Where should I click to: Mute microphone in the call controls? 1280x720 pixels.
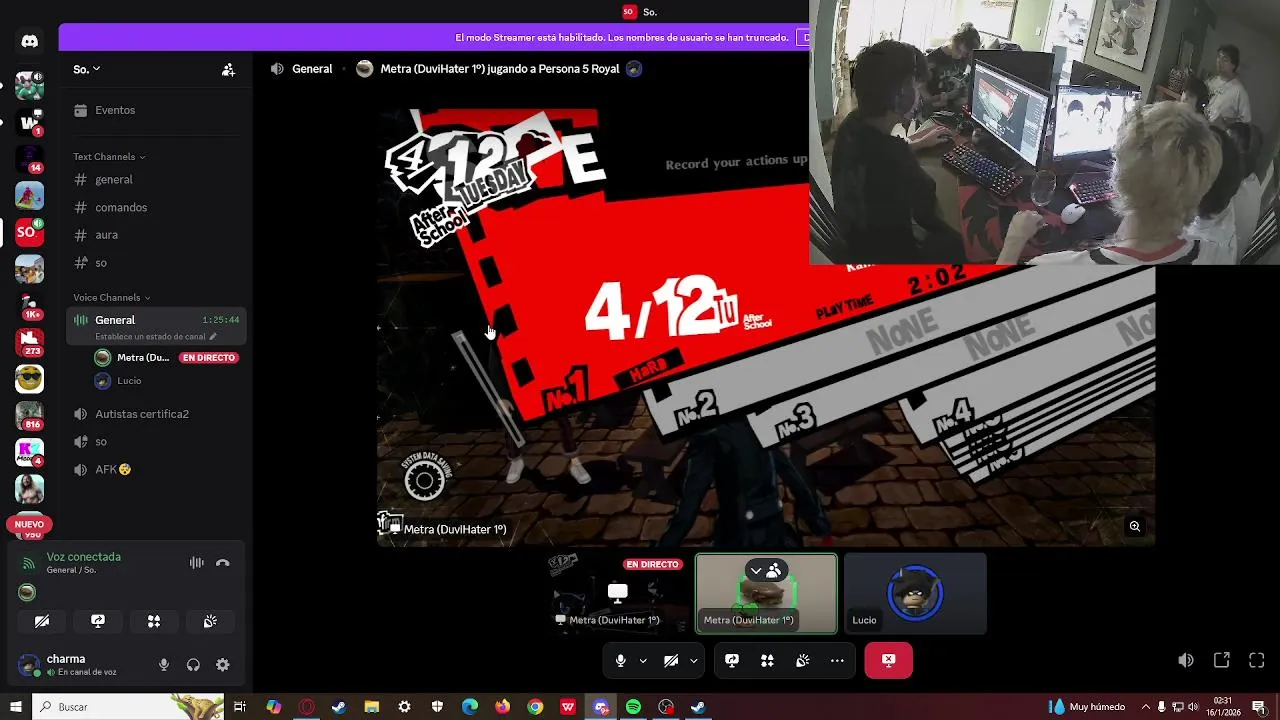coord(621,661)
